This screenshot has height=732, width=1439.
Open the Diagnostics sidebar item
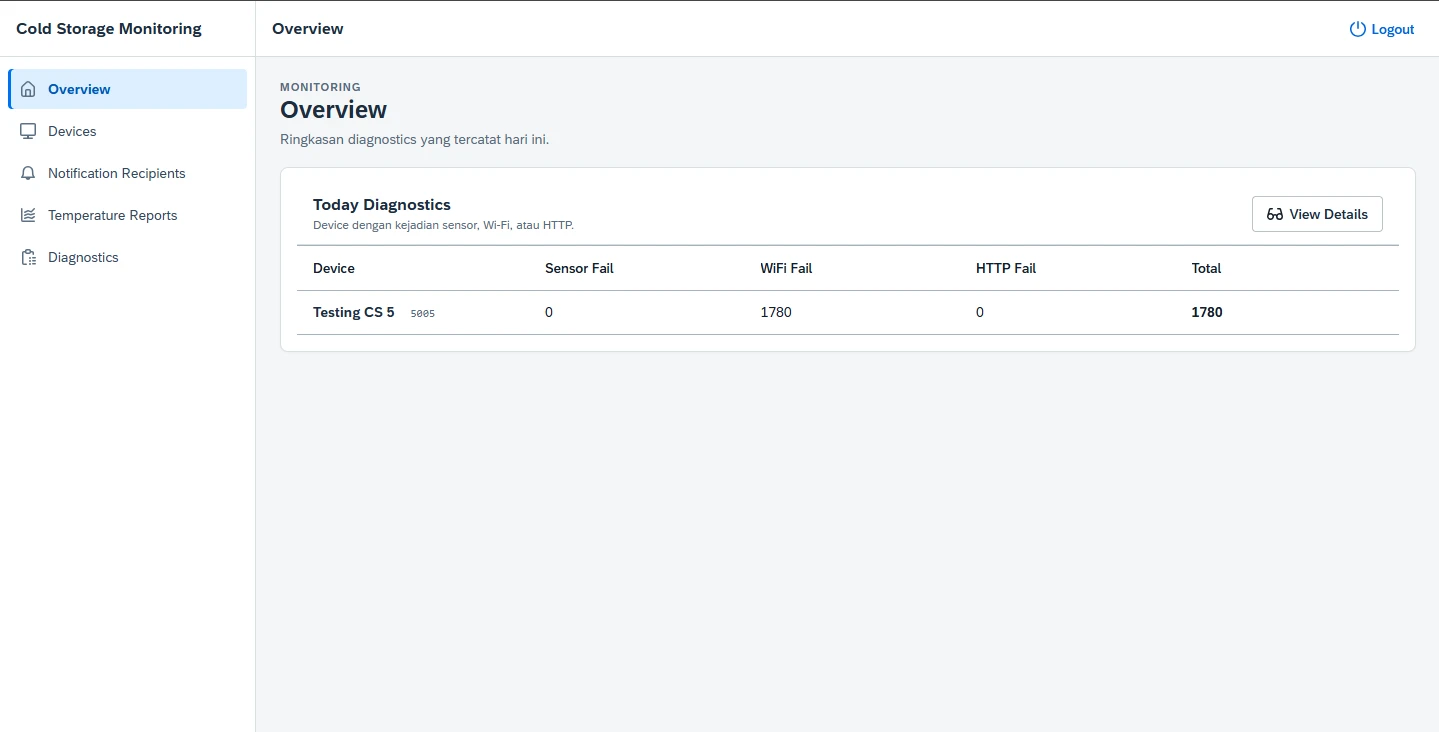[128, 257]
